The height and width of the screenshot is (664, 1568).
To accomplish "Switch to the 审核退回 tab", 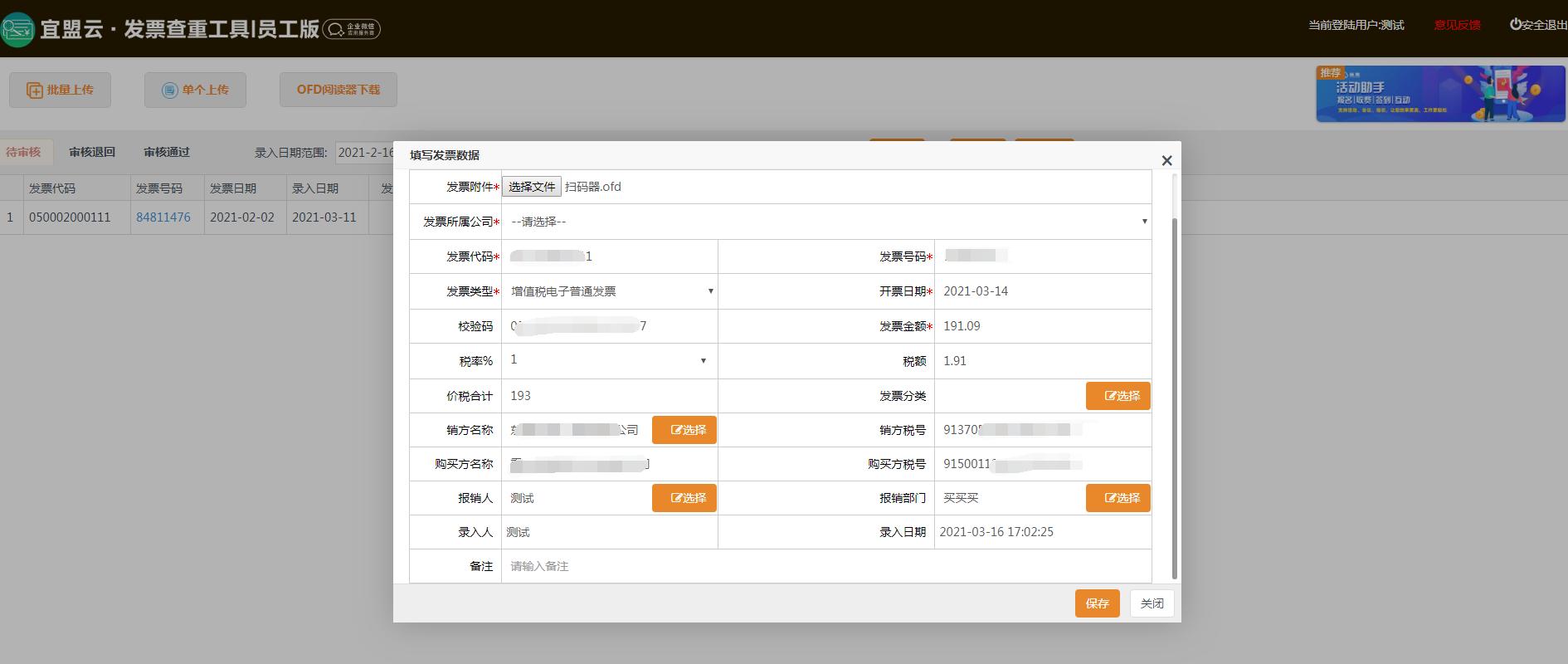I will (92, 152).
